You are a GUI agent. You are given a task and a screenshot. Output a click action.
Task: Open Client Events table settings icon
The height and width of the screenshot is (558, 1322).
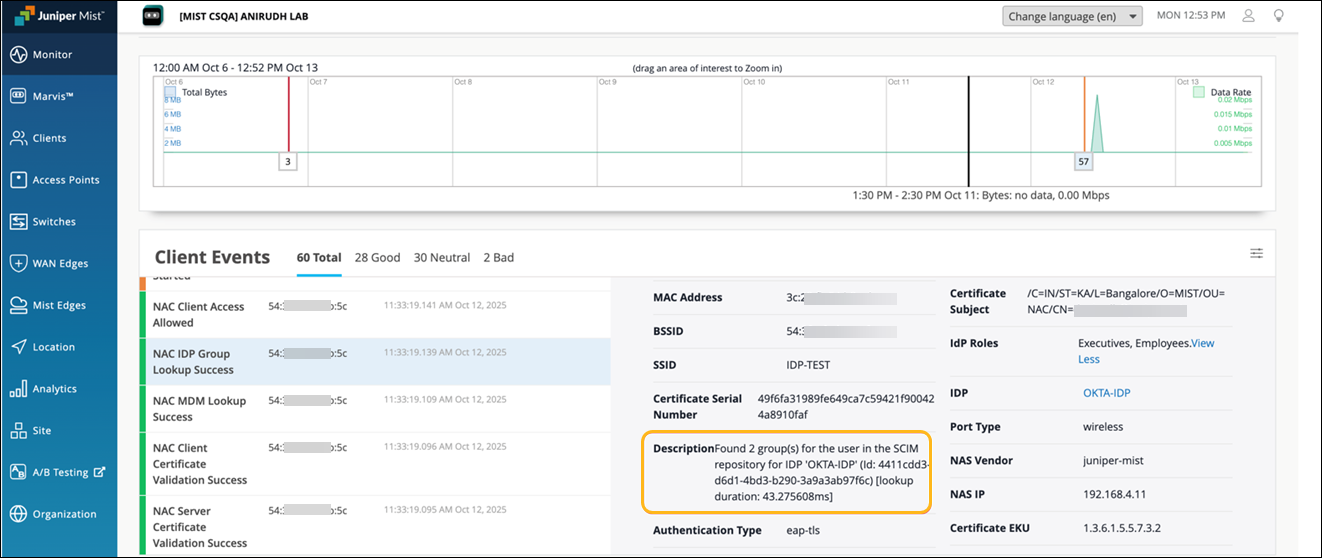[1256, 253]
